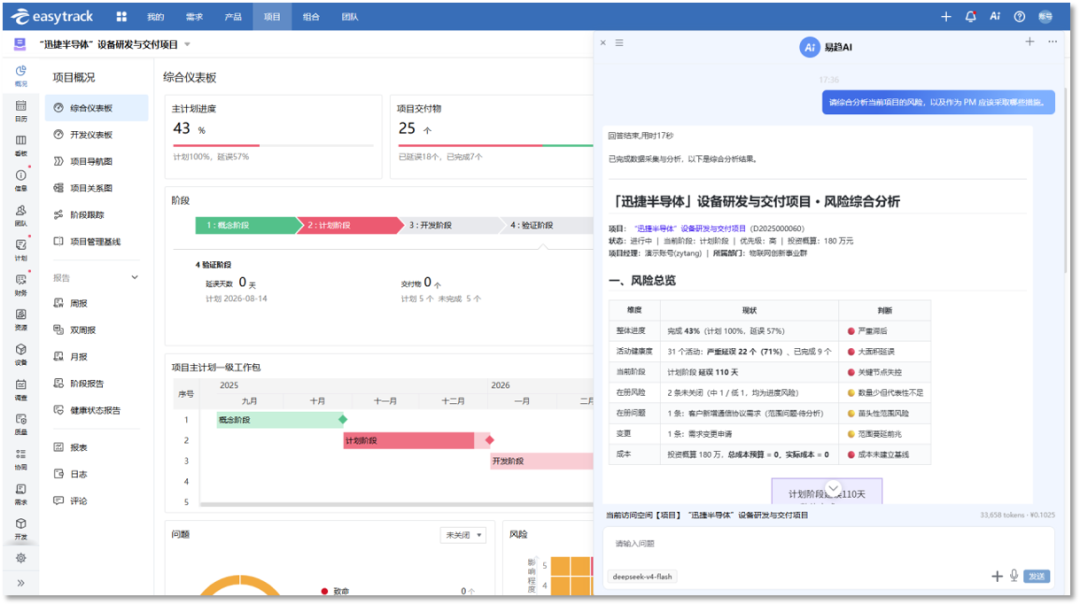Open the 开发 development icon in the left rail
This screenshot has width=1080, height=605.
tap(21, 529)
